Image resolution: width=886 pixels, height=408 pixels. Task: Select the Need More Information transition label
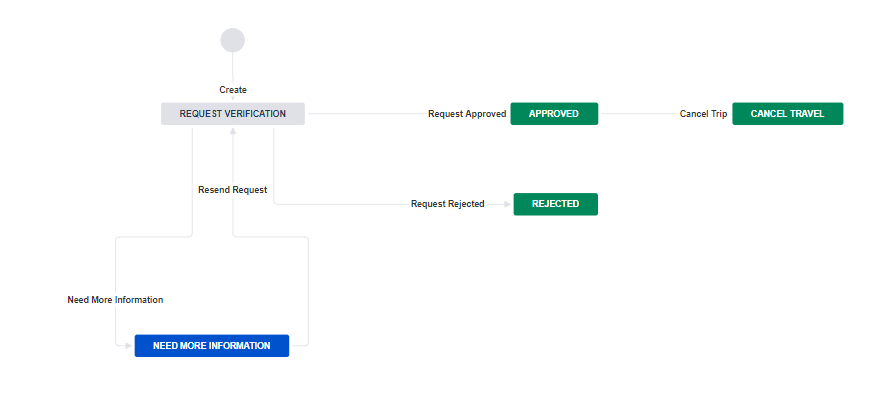point(115,300)
